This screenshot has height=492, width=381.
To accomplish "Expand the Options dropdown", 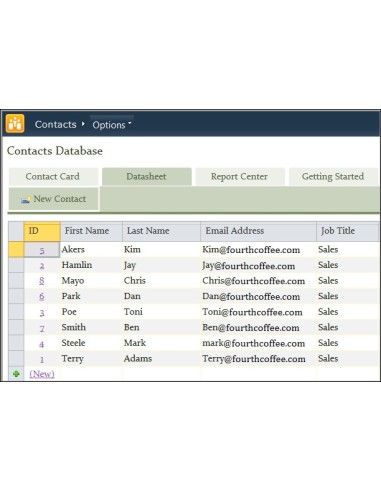I will [112, 125].
